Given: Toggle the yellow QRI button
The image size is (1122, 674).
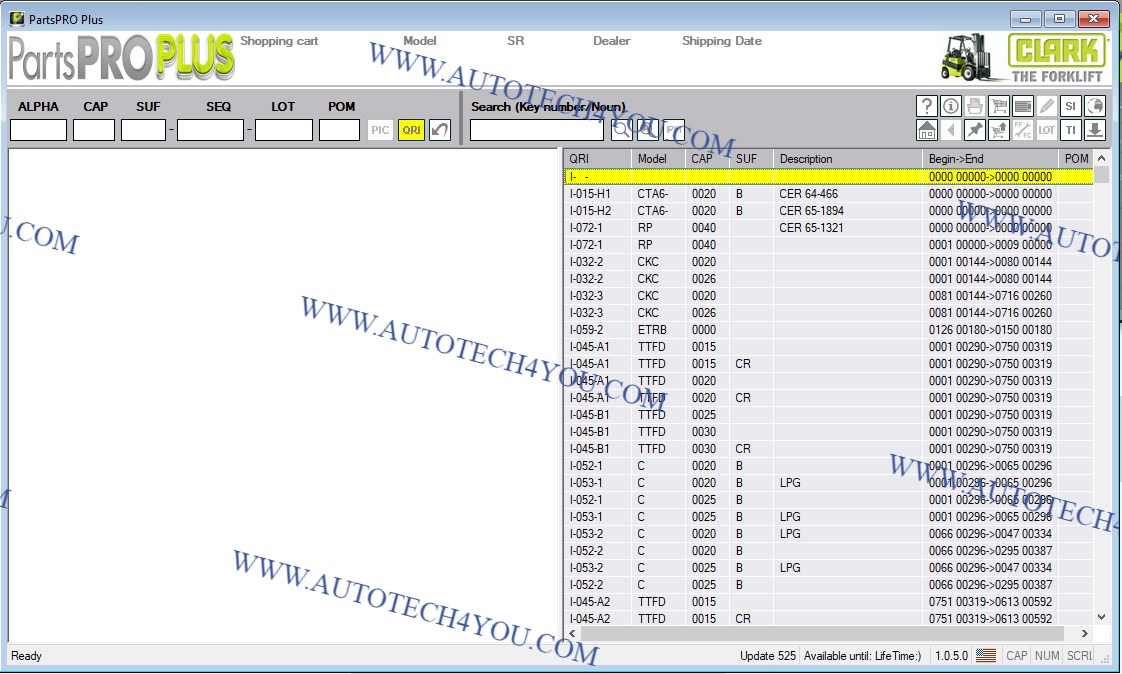Looking at the screenshot, I should (410, 130).
